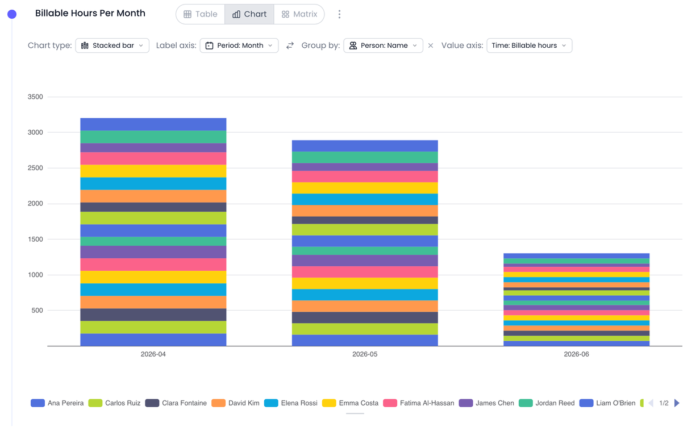Open the Chart type Stacked bar dropdown

(x=112, y=46)
